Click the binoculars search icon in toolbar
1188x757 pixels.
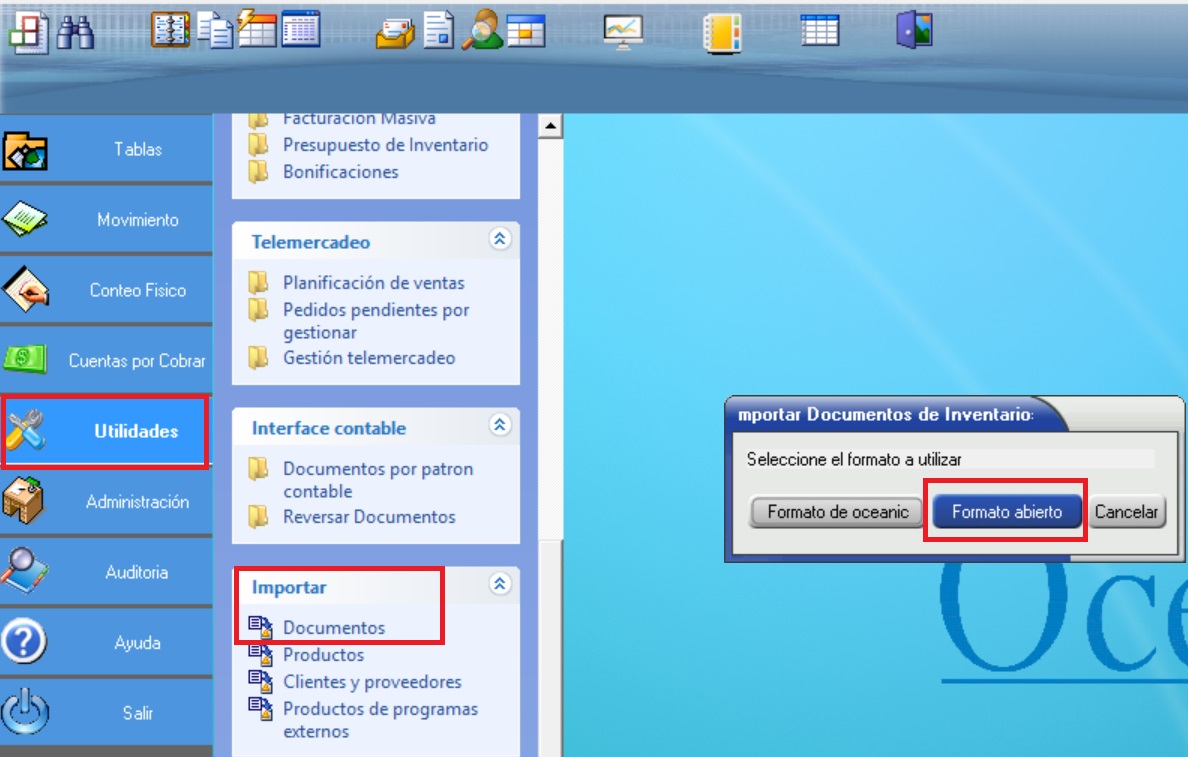[x=75, y=31]
